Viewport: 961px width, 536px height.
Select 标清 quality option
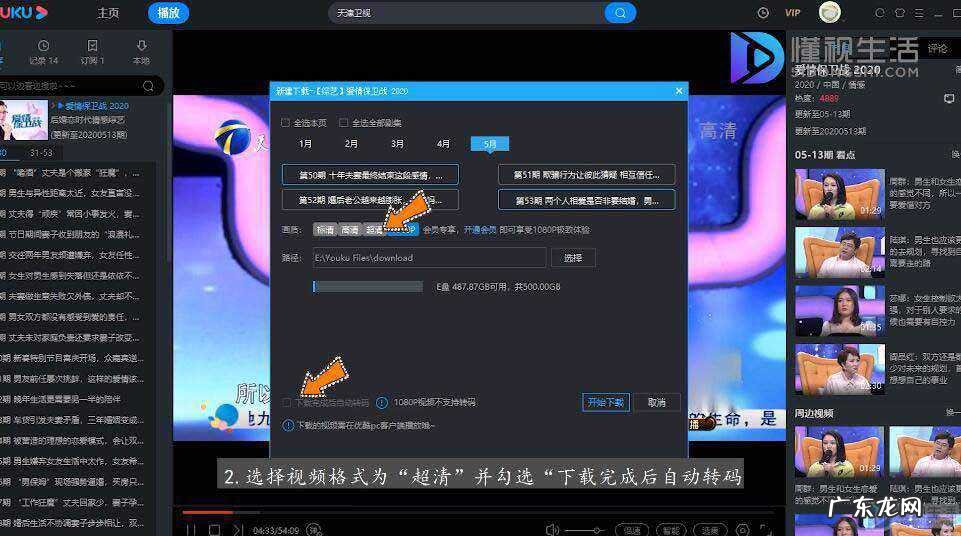[325, 230]
